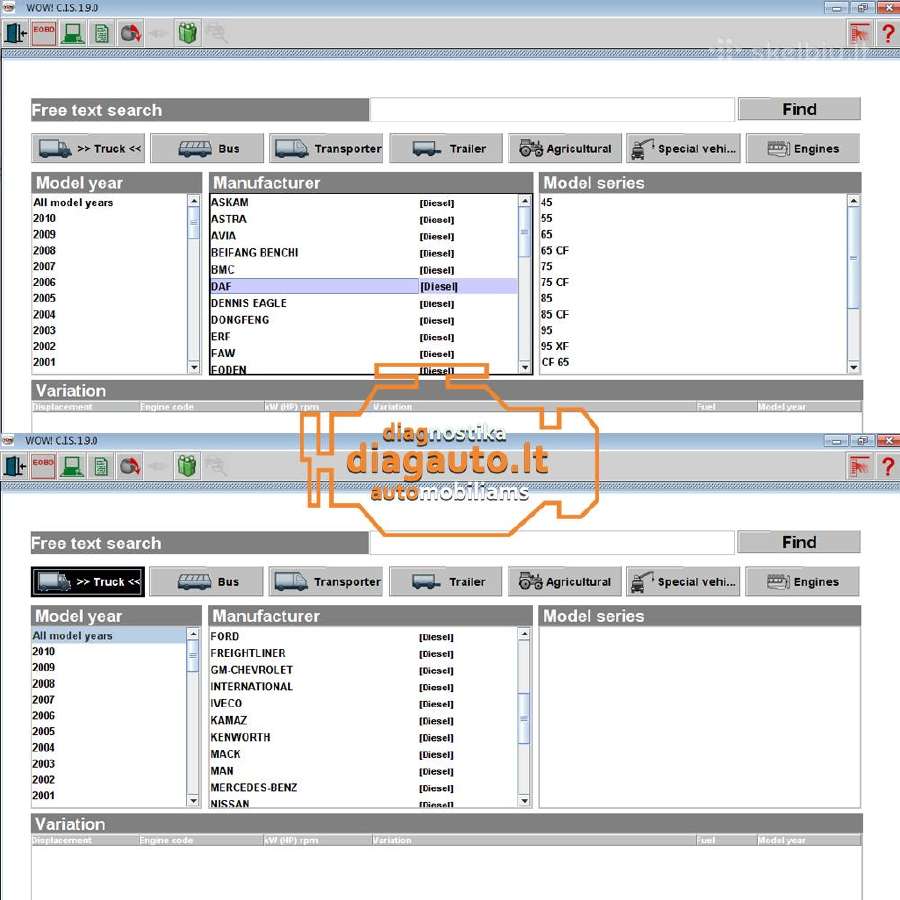Click the Model series up arrow, top window

click(854, 201)
